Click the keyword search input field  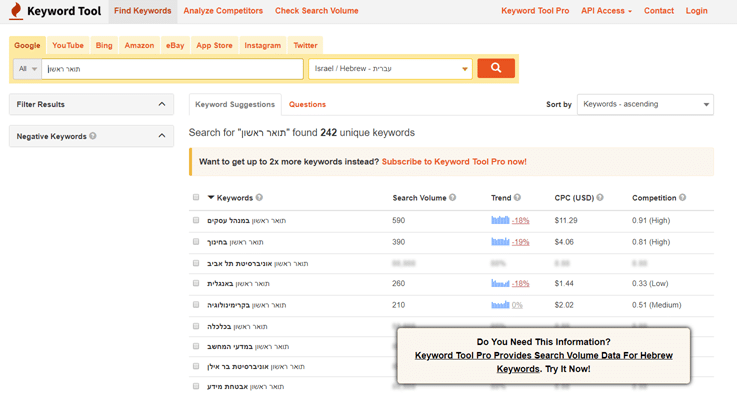click(172, 69)
